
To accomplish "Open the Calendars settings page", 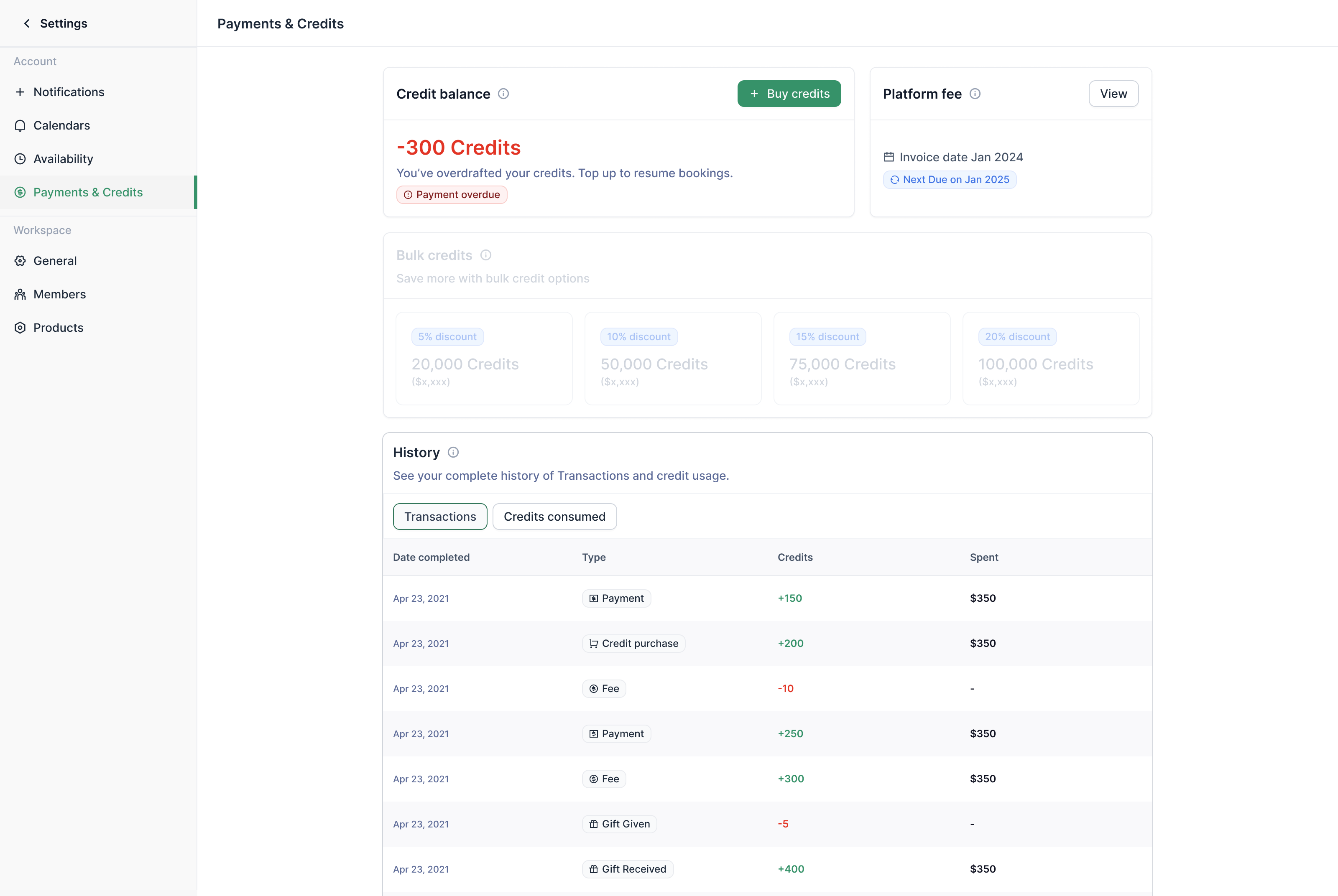I will [x=62, y=126].
